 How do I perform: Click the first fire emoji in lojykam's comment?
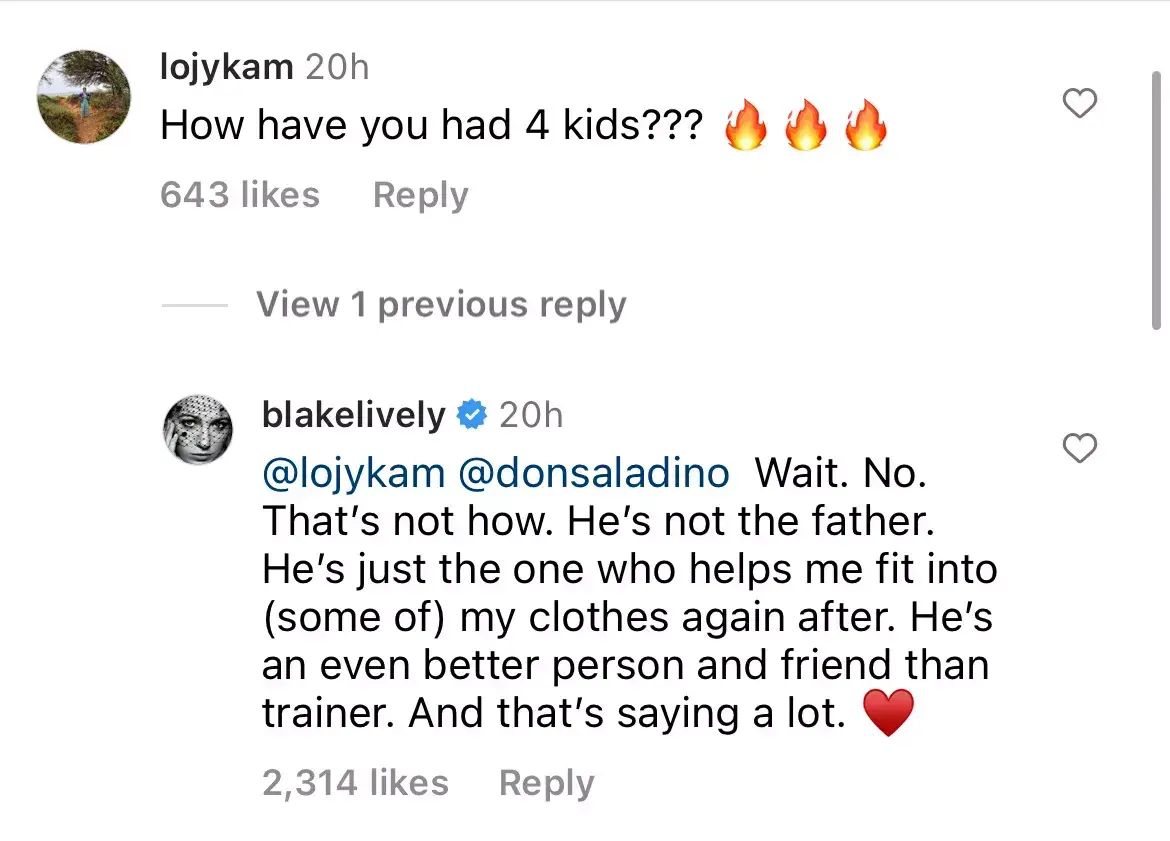tap(747, 124)
